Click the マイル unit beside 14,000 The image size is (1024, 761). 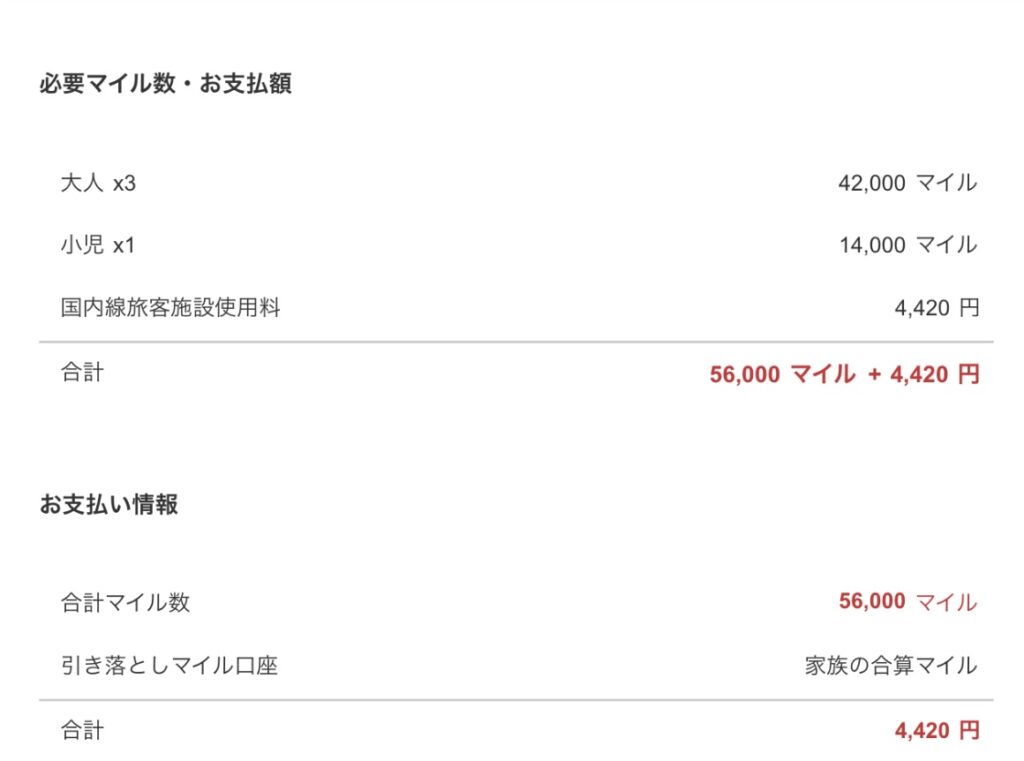[x=947, y=245]
